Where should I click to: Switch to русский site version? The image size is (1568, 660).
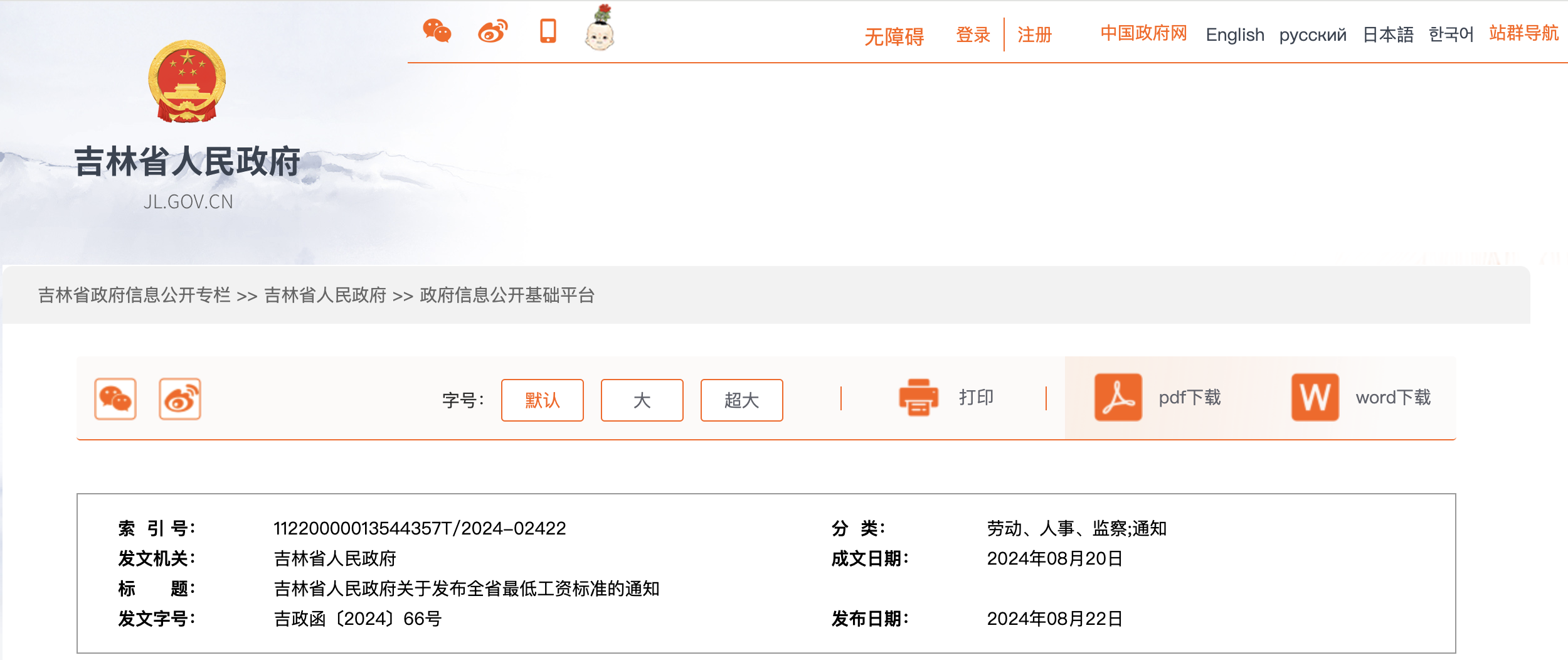tap(1313, 35)
